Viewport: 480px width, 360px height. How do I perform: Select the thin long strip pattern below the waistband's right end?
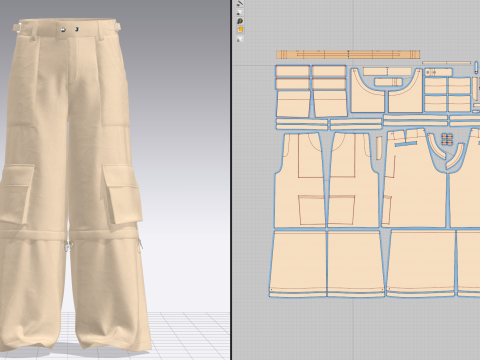click(x=447, y=63)
